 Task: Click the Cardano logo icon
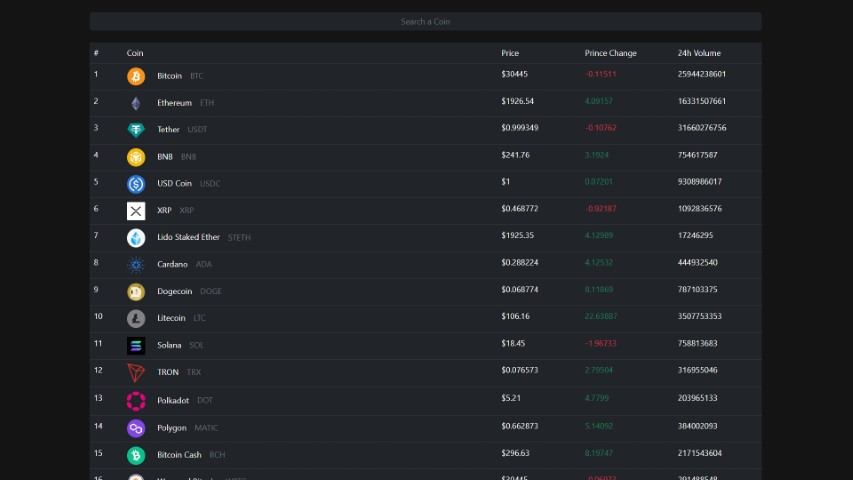coord(136,265)
